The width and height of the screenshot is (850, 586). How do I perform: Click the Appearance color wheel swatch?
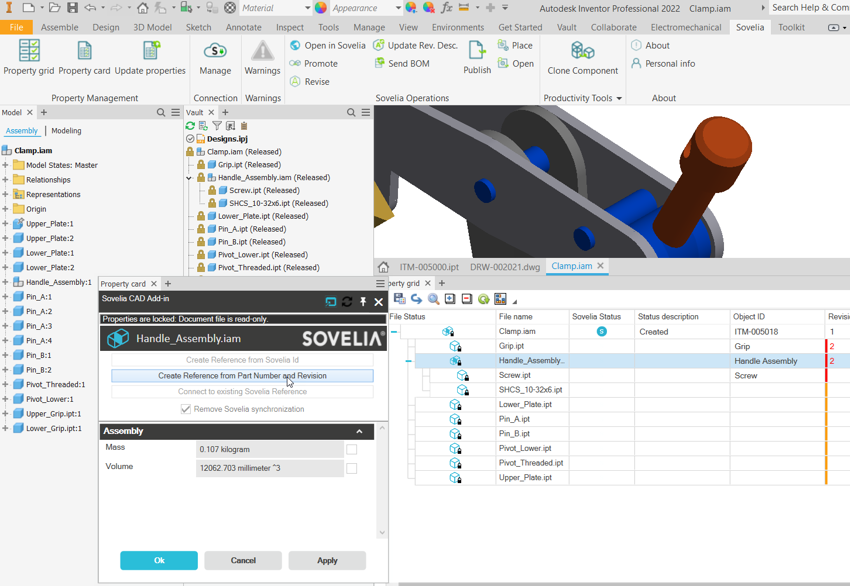(321, 8)
